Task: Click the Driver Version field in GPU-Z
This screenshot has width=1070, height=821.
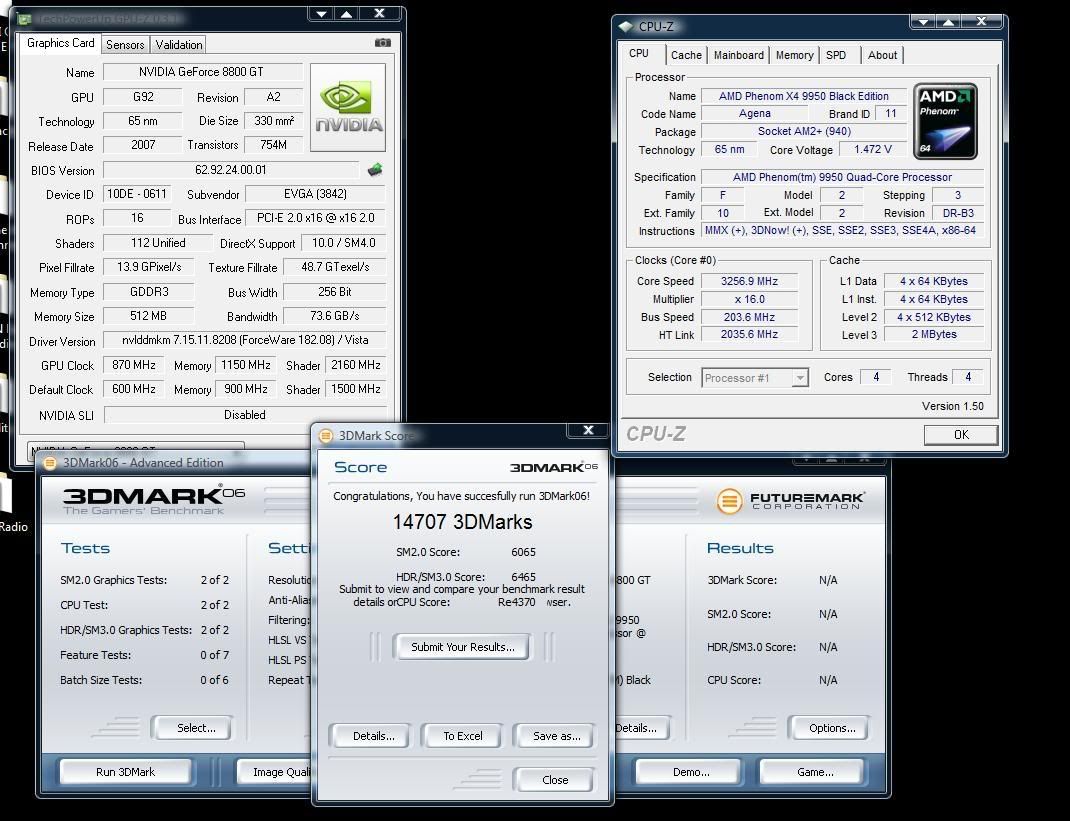Action: [x=244, y=340]
